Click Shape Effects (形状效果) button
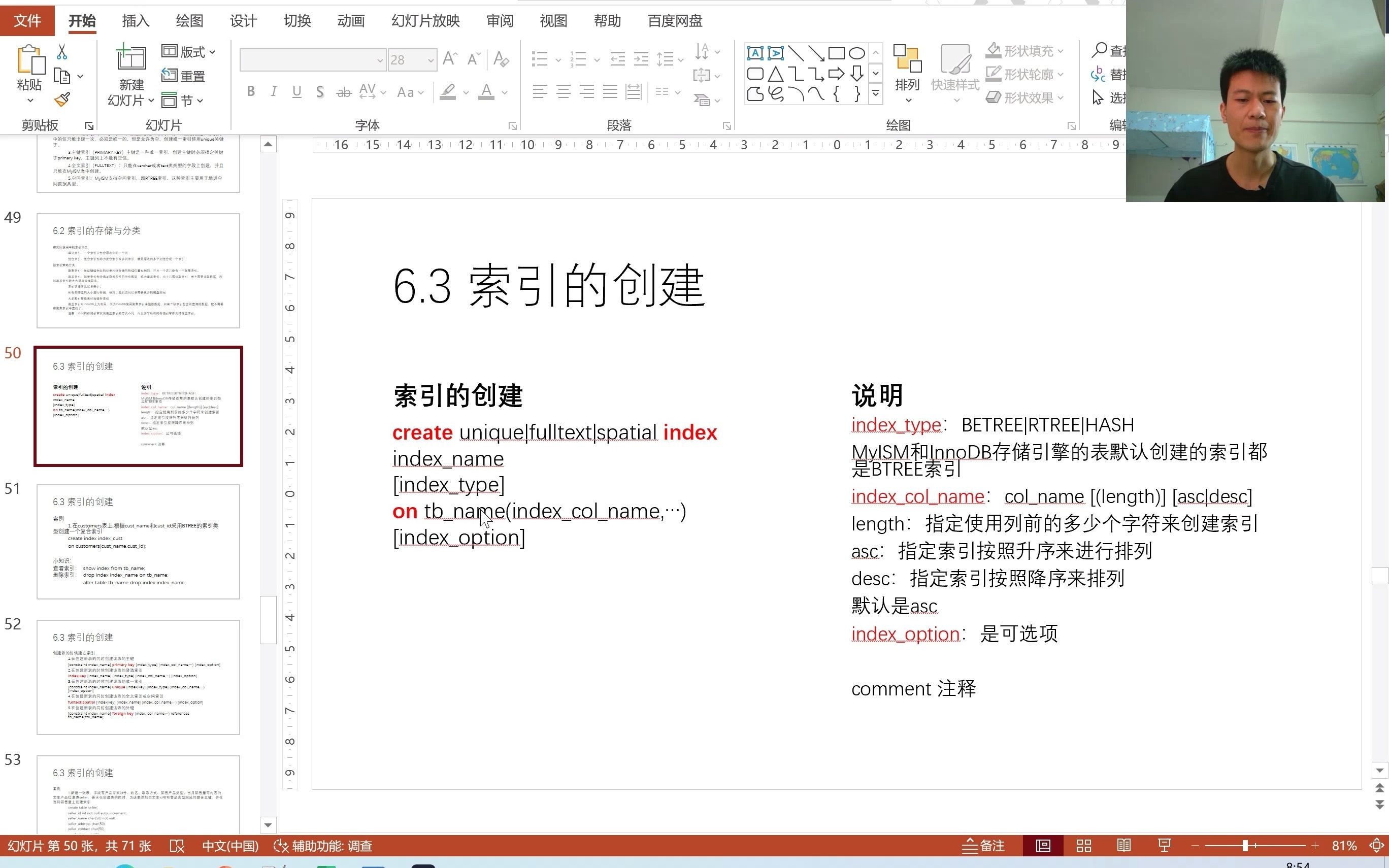This screenshot has width=1389, height=868. 1024,97
